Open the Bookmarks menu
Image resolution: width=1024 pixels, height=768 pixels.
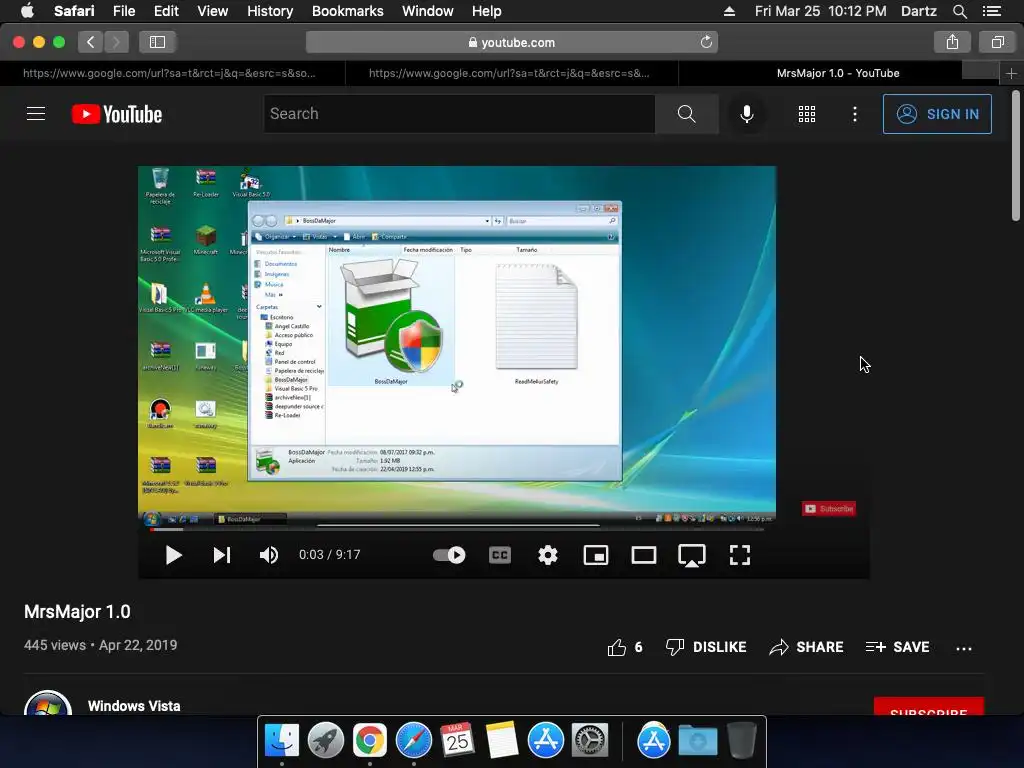tap(347, 11)
